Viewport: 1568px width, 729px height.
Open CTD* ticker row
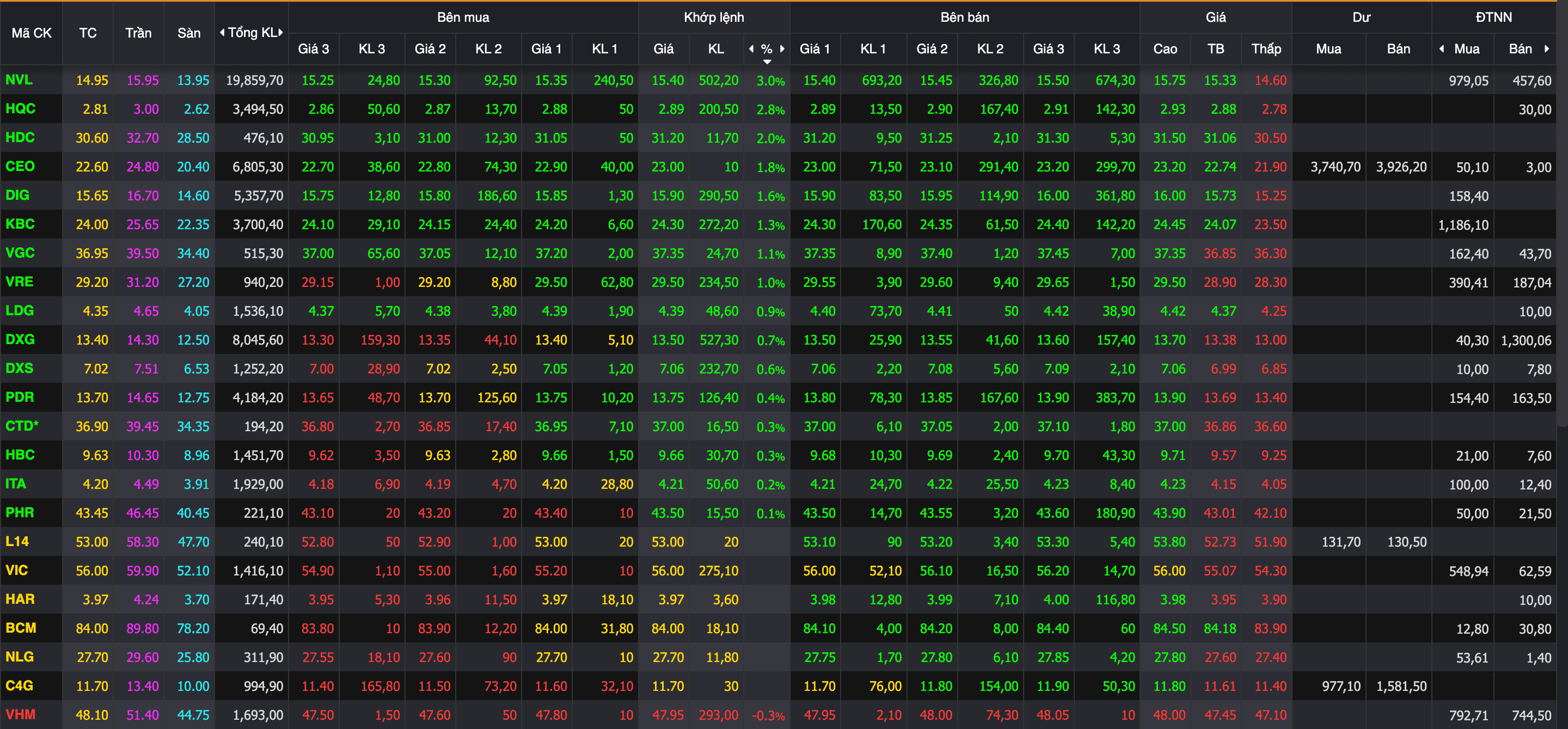pyautogui.click(x=22, y=426)
